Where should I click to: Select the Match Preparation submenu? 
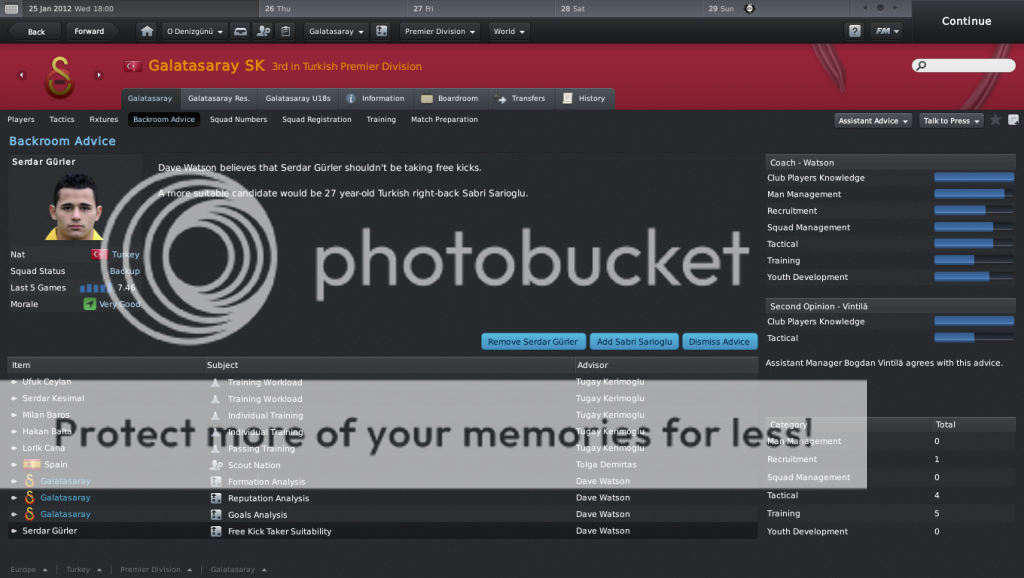444,120
